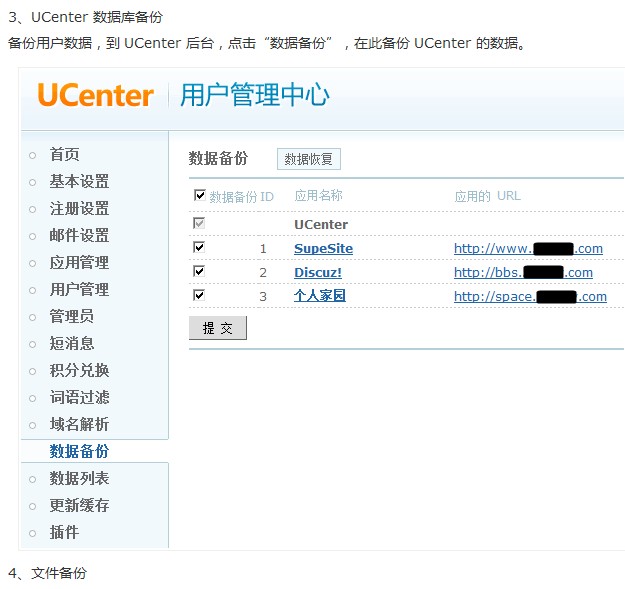Switch to the 数据恢复 tab
Screen dimensions: 625x589
[309, 159]
